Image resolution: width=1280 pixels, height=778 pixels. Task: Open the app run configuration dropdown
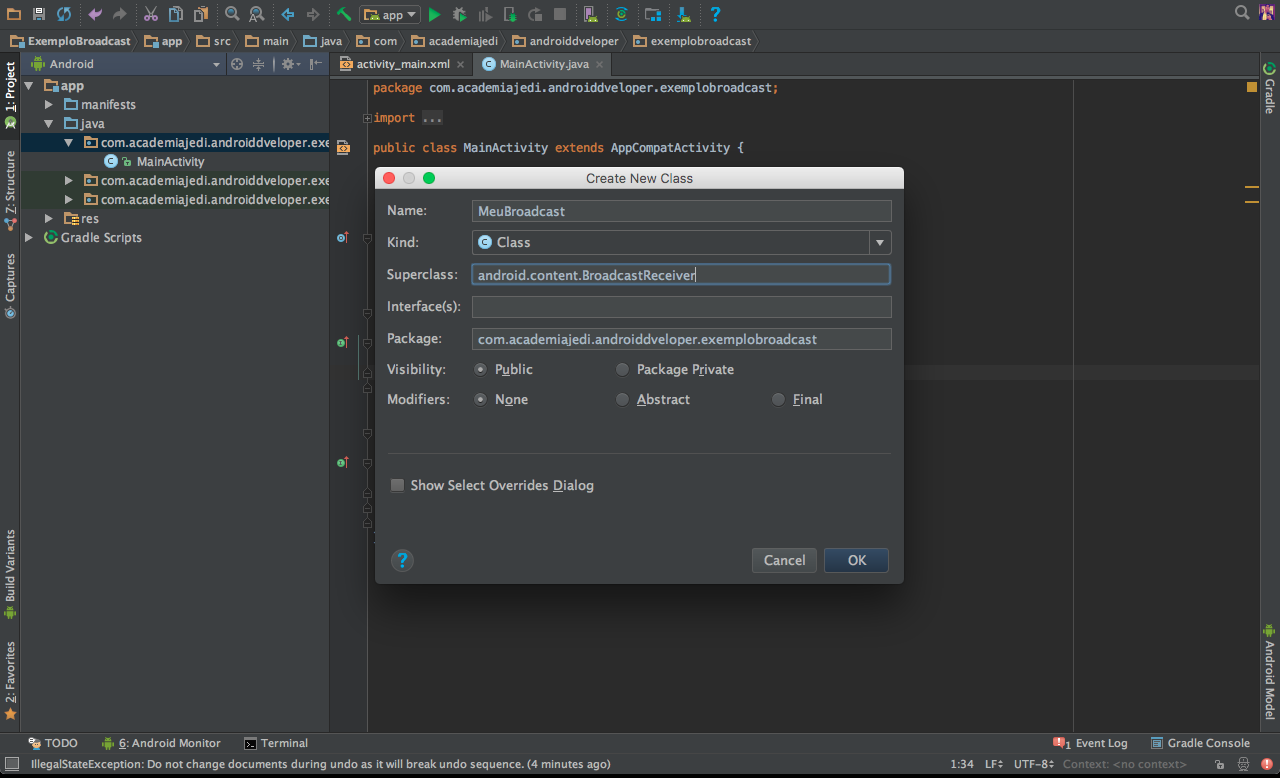tap(390, 14)
